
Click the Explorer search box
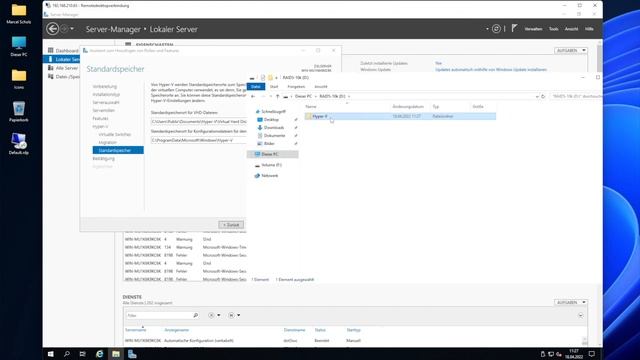[576, 96]
